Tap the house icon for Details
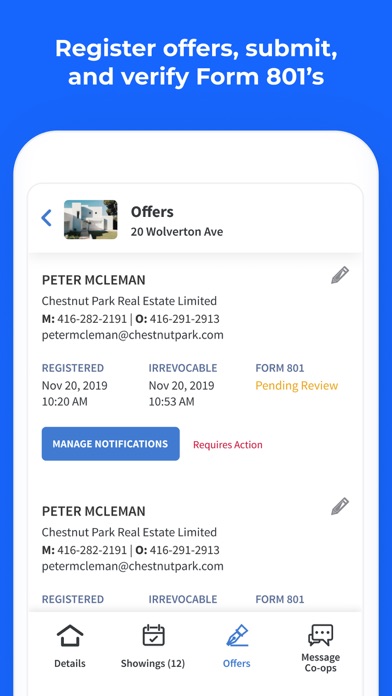This screenshot has width=392, height=696. pos(70,635)
